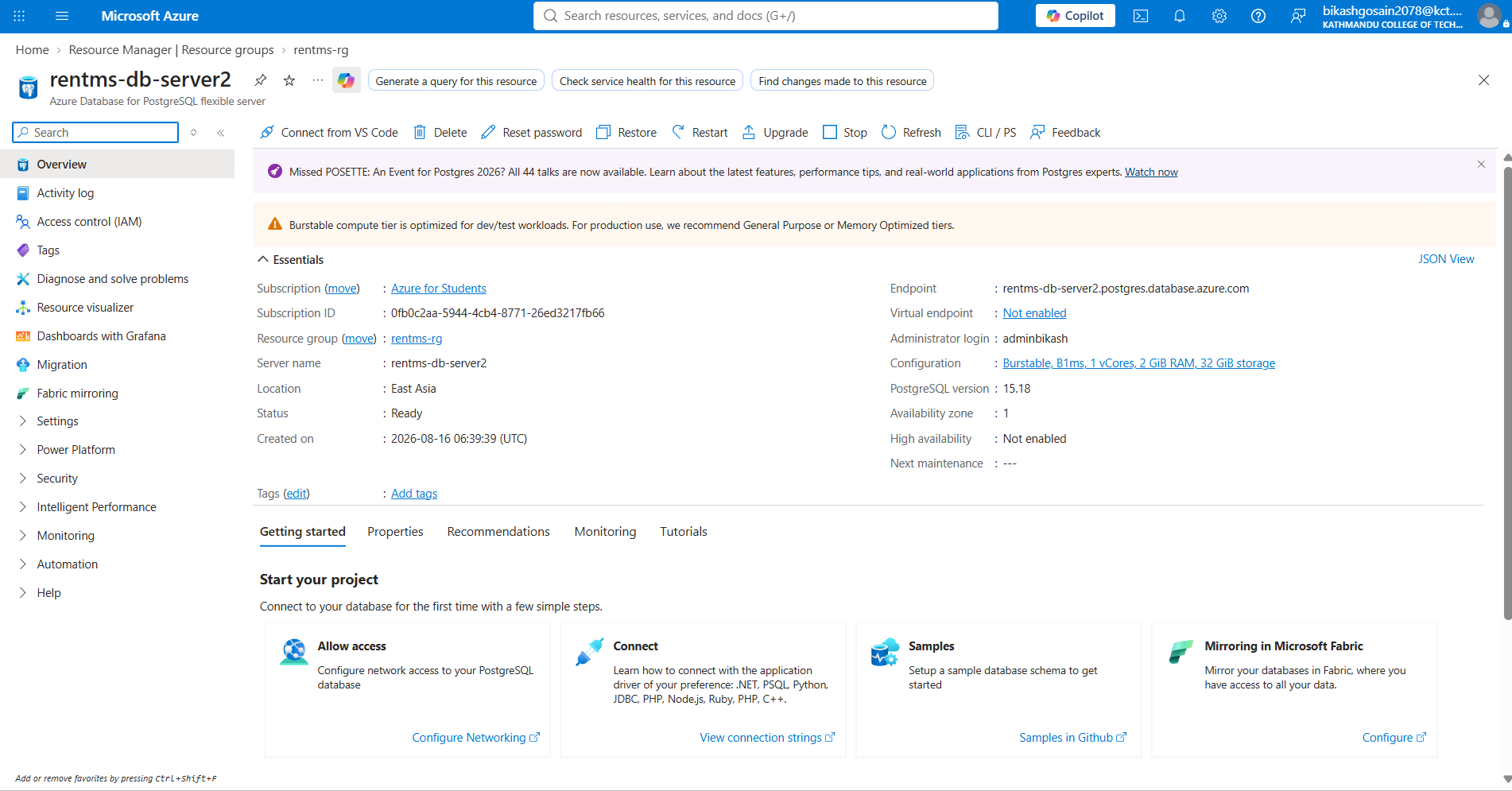Click Generate a query for this resource
Screen dimensions: 1512x791
(x=456, y=81)
